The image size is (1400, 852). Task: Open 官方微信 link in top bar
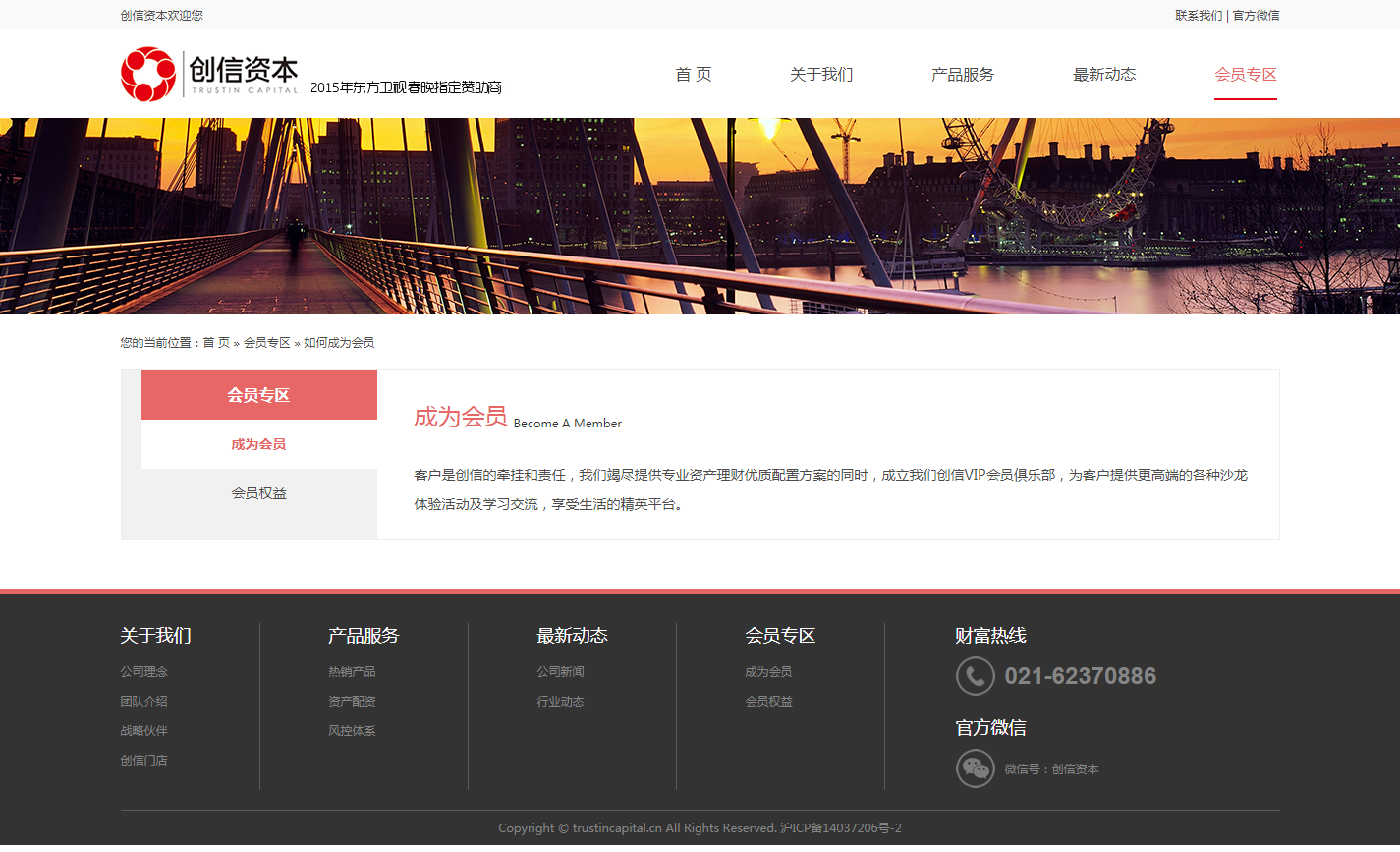(x=1257, y=16)
